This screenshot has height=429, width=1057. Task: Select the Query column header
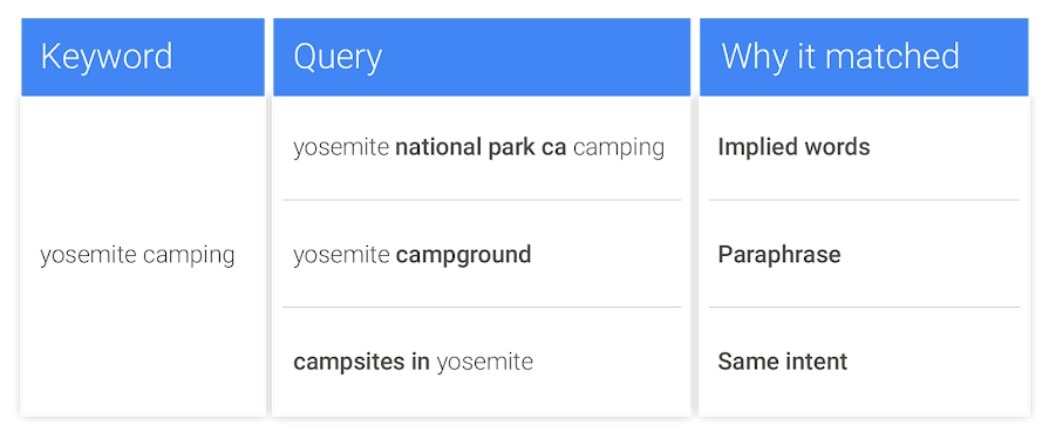coord(337,56)
